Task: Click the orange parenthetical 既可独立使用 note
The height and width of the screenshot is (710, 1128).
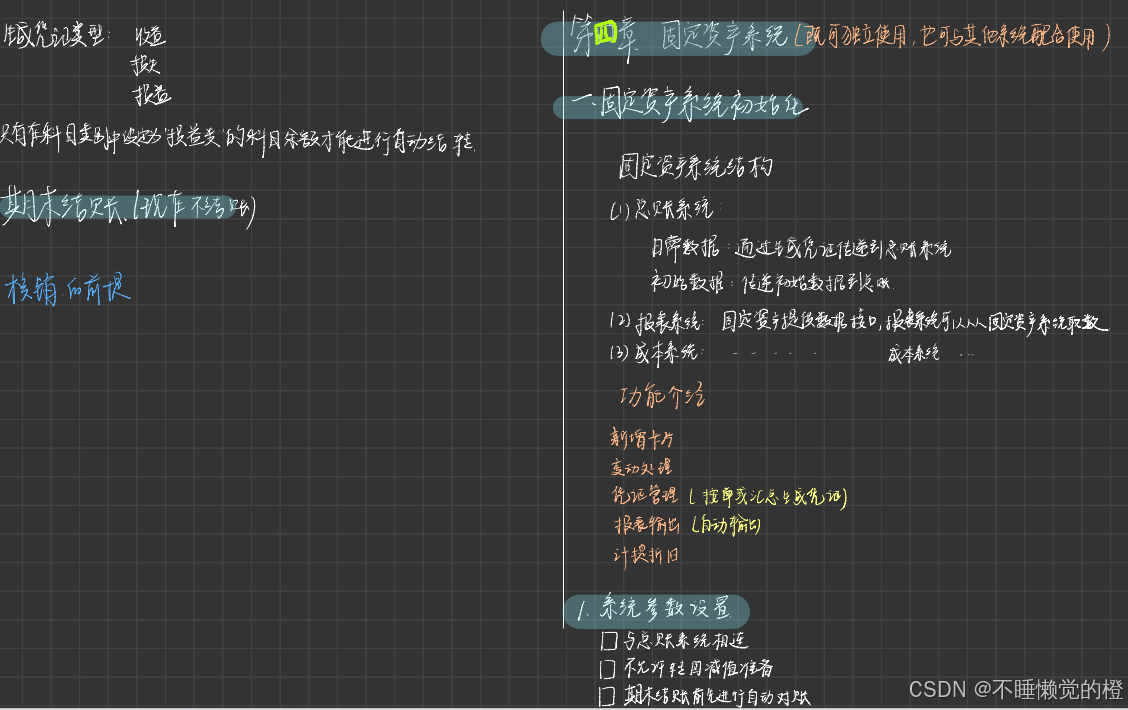Action: coord(954,36)
